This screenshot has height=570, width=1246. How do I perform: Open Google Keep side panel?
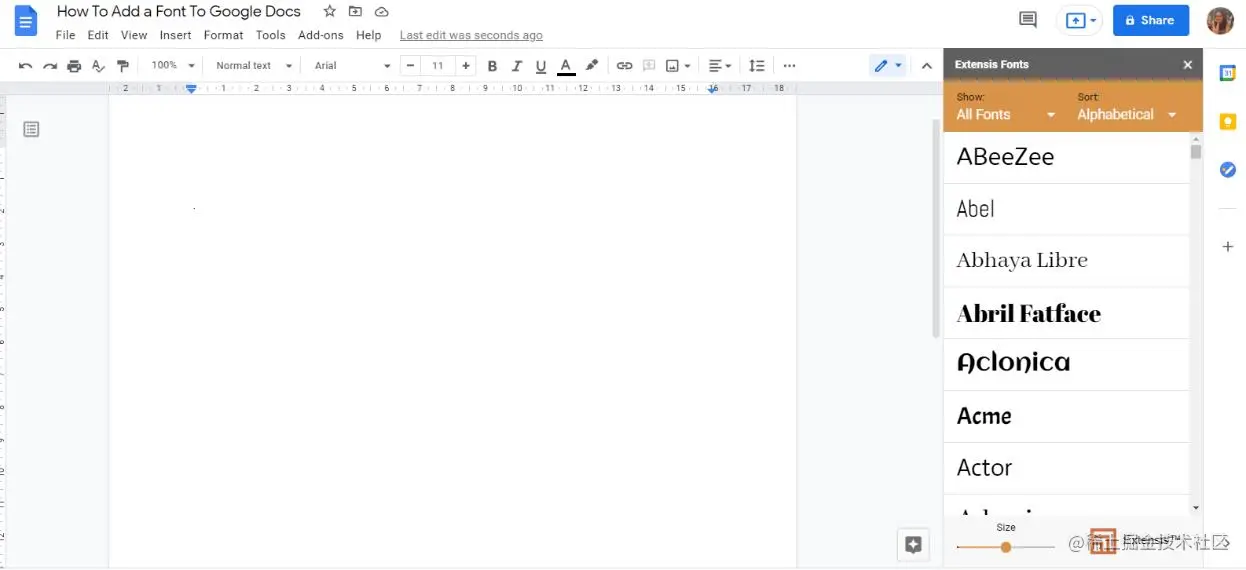pyautogui.click(x=1228, y=121)
